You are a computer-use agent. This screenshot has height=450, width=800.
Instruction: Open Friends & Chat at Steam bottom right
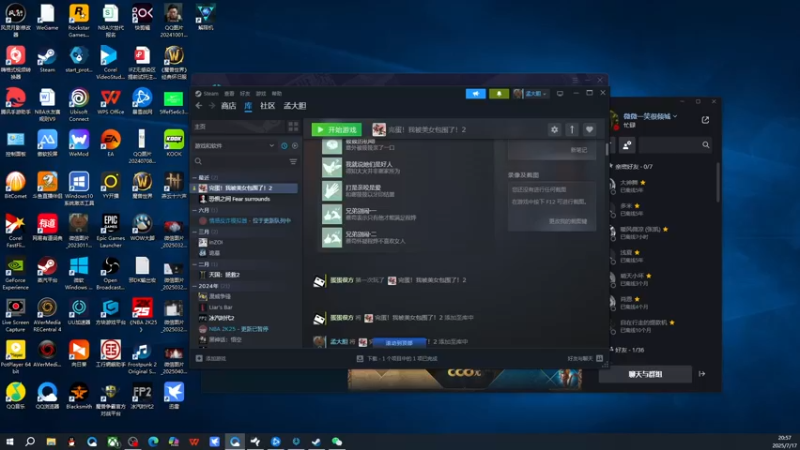[585, 359]
